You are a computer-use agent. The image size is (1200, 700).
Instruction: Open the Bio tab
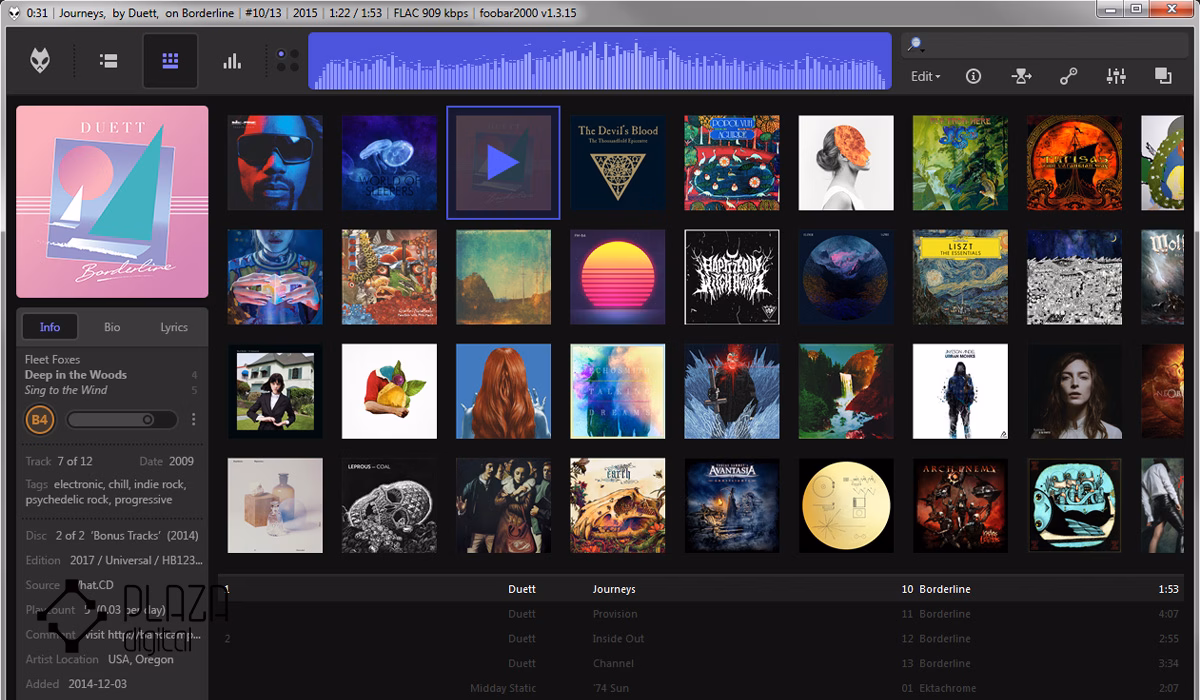tap(112, 327)
